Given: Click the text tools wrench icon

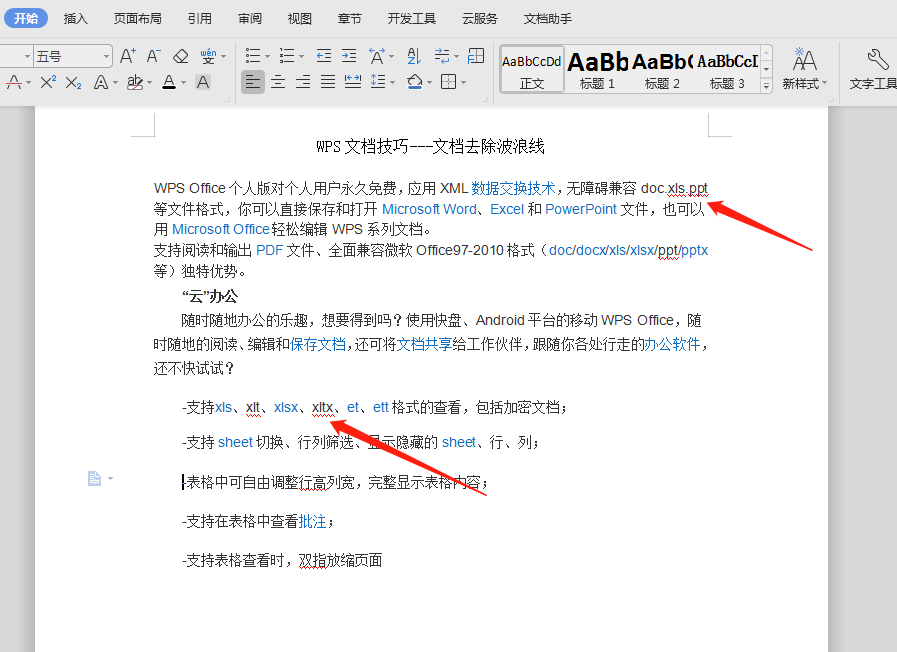Looking at the screenshot, I should coord(877,59).
